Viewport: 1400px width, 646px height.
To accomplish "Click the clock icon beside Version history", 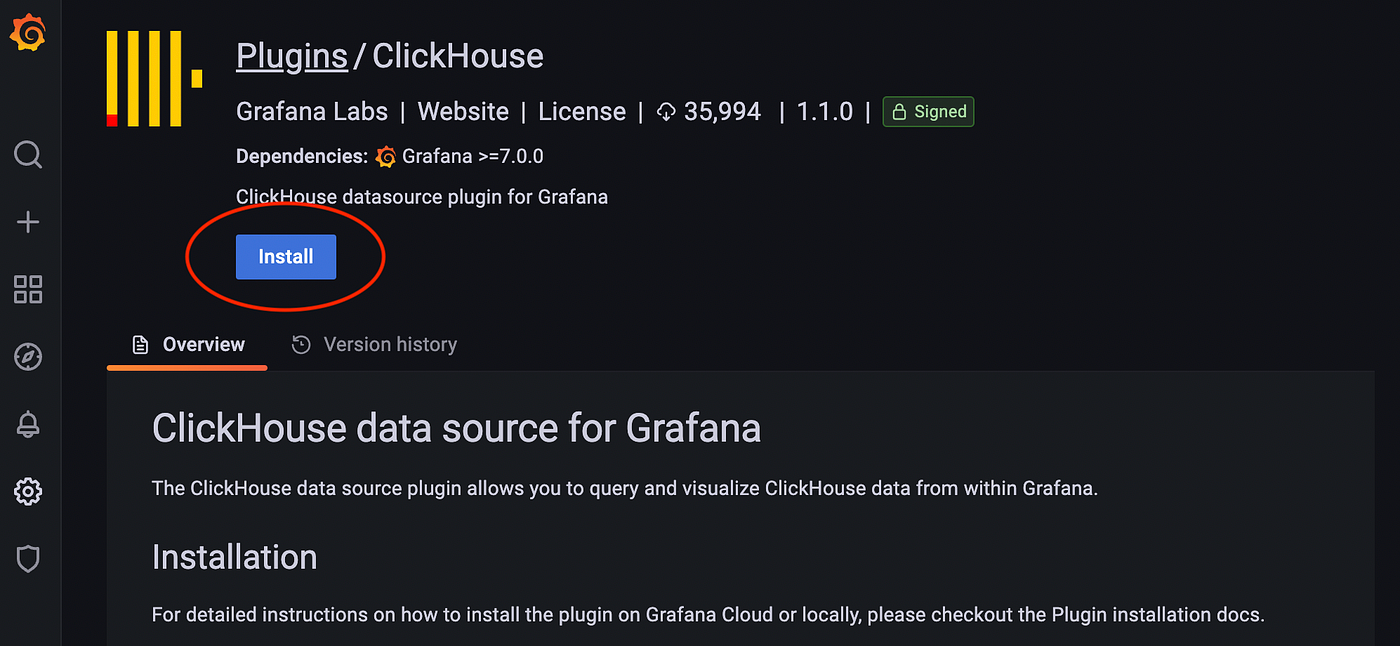I will click(301, 344).
